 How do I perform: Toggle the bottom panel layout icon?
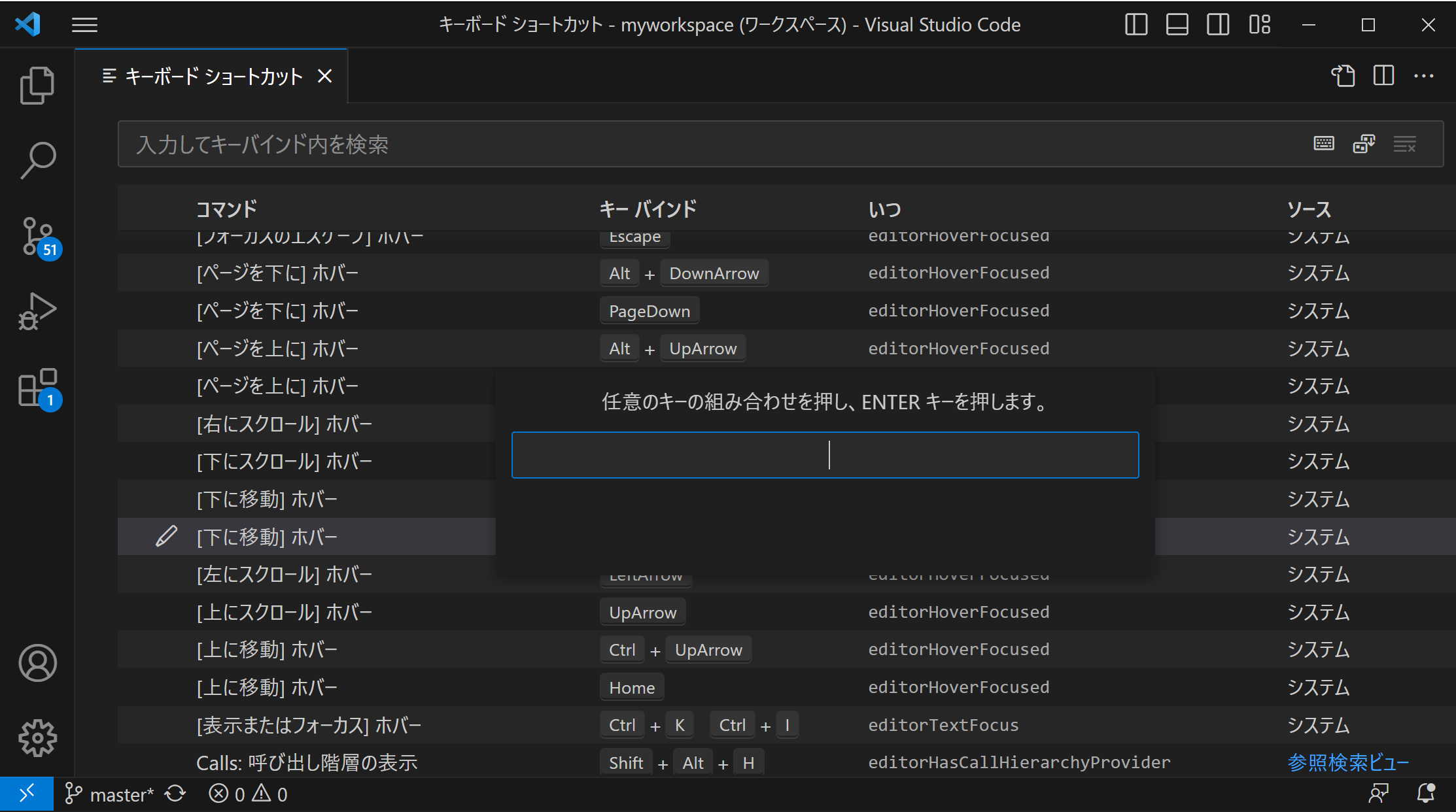click(x=1177, y=25)
